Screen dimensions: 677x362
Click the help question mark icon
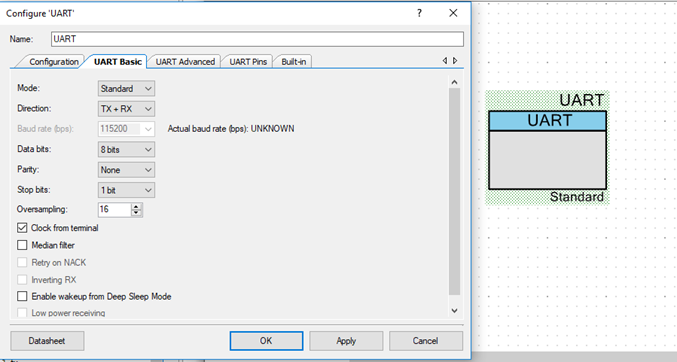tap(419, 13)
